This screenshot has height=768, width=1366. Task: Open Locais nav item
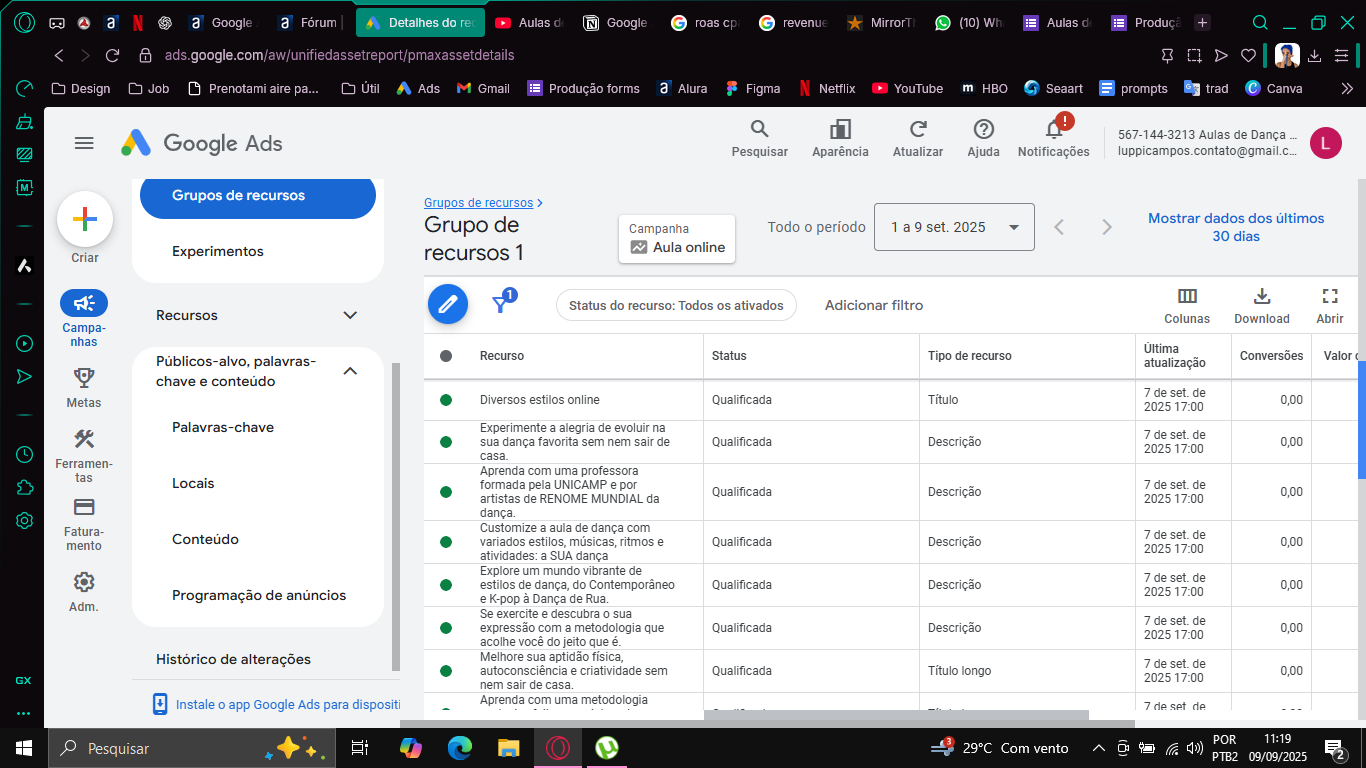tap(193, 483)
